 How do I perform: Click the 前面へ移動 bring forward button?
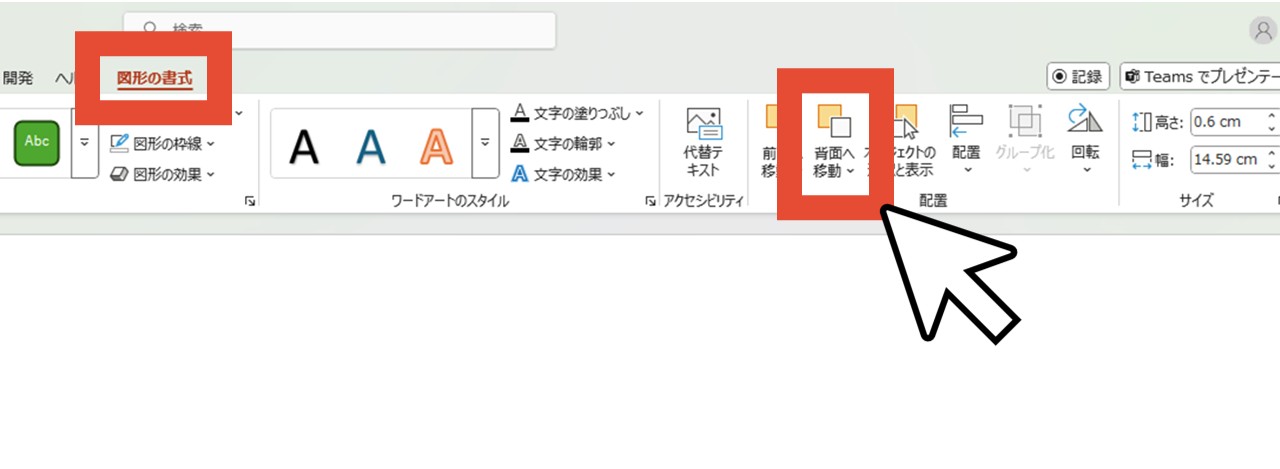tap(770, 142)
